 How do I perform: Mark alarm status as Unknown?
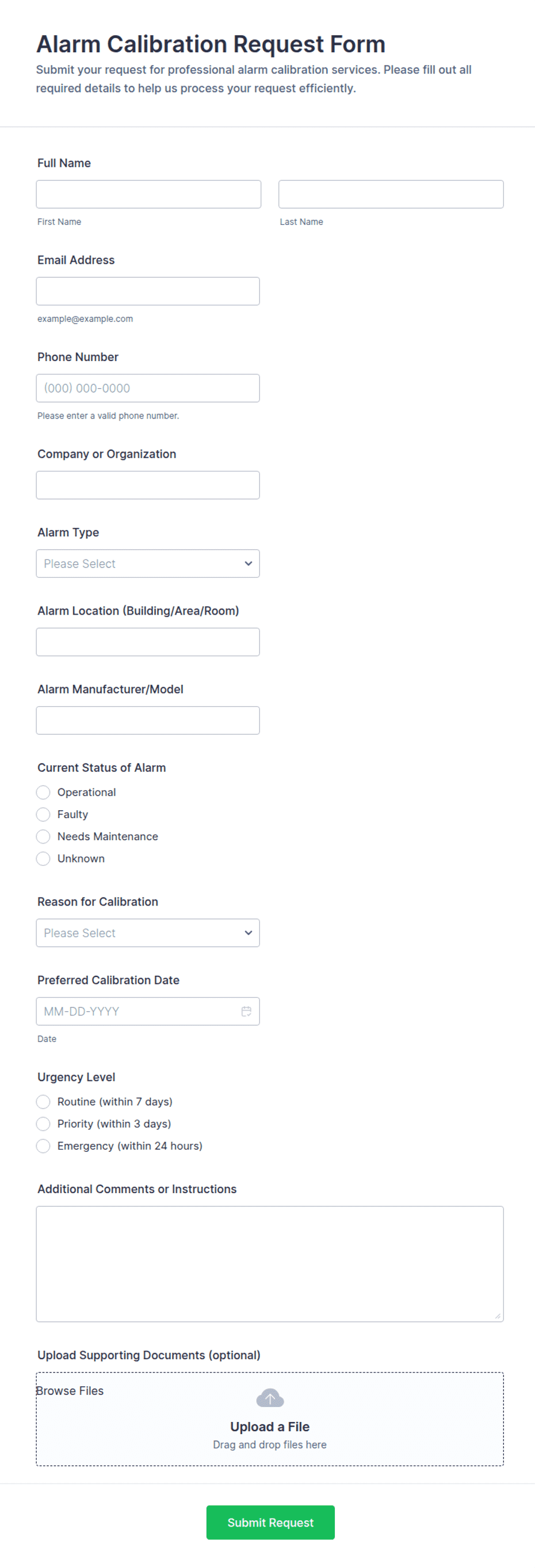(x=43, y=858)
